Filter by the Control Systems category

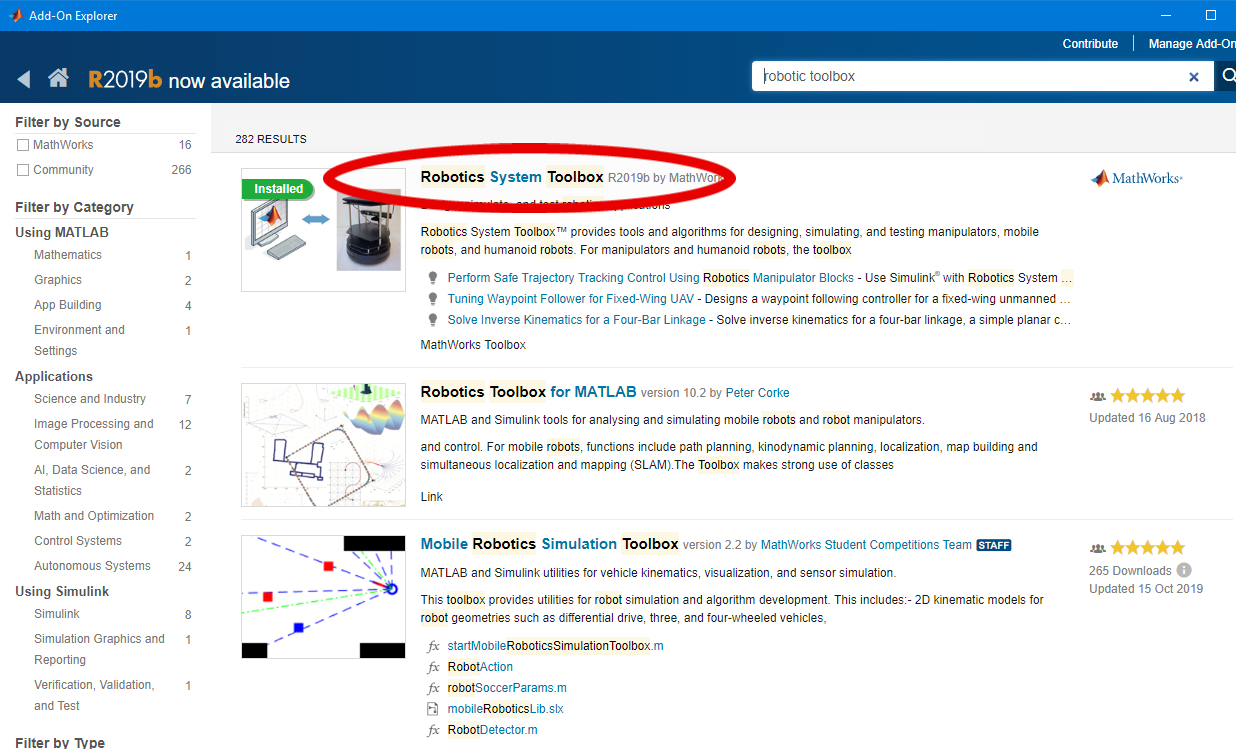pos(78,541)
